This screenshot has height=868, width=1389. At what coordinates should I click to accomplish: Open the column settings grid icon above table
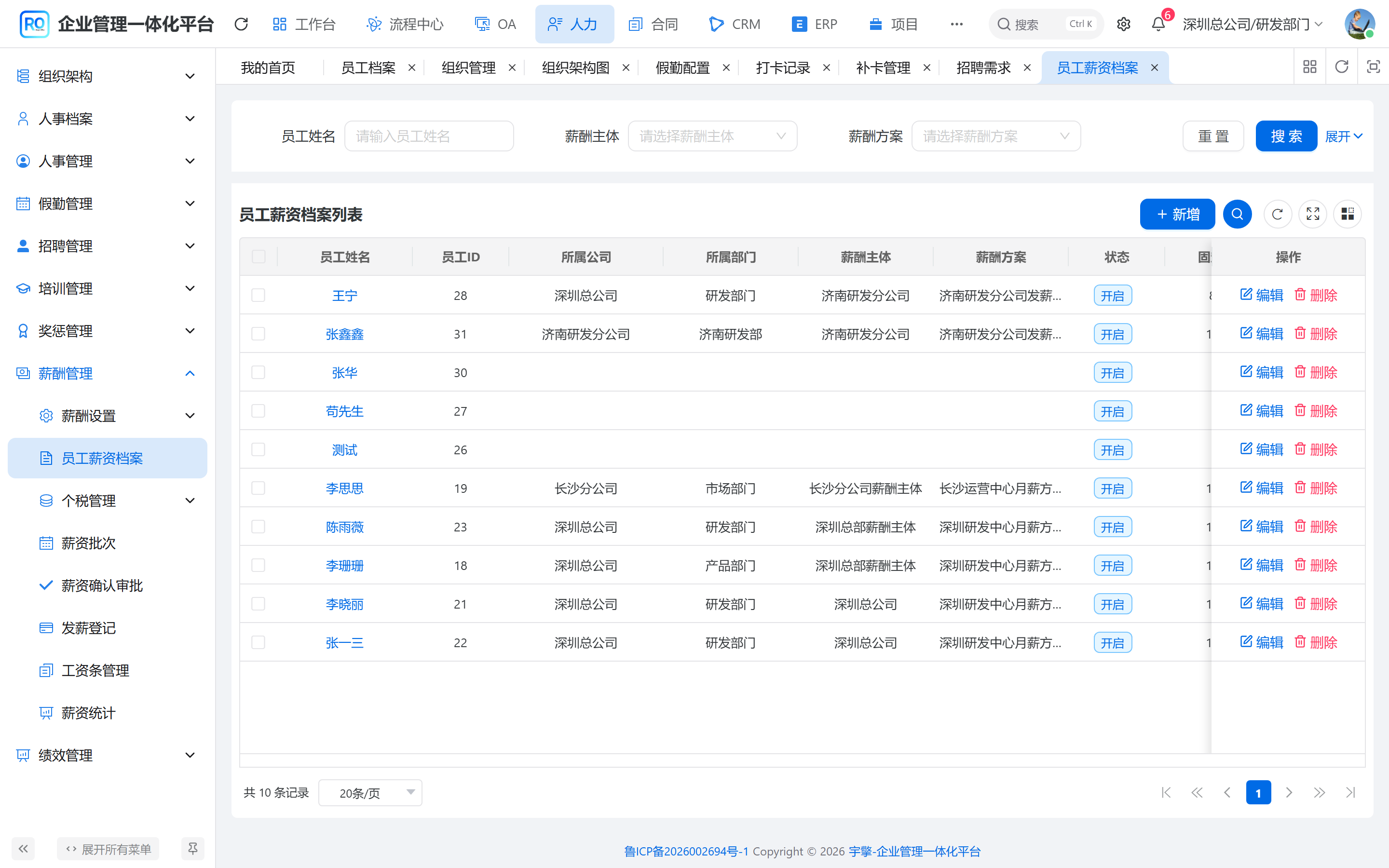(1347, 214)
